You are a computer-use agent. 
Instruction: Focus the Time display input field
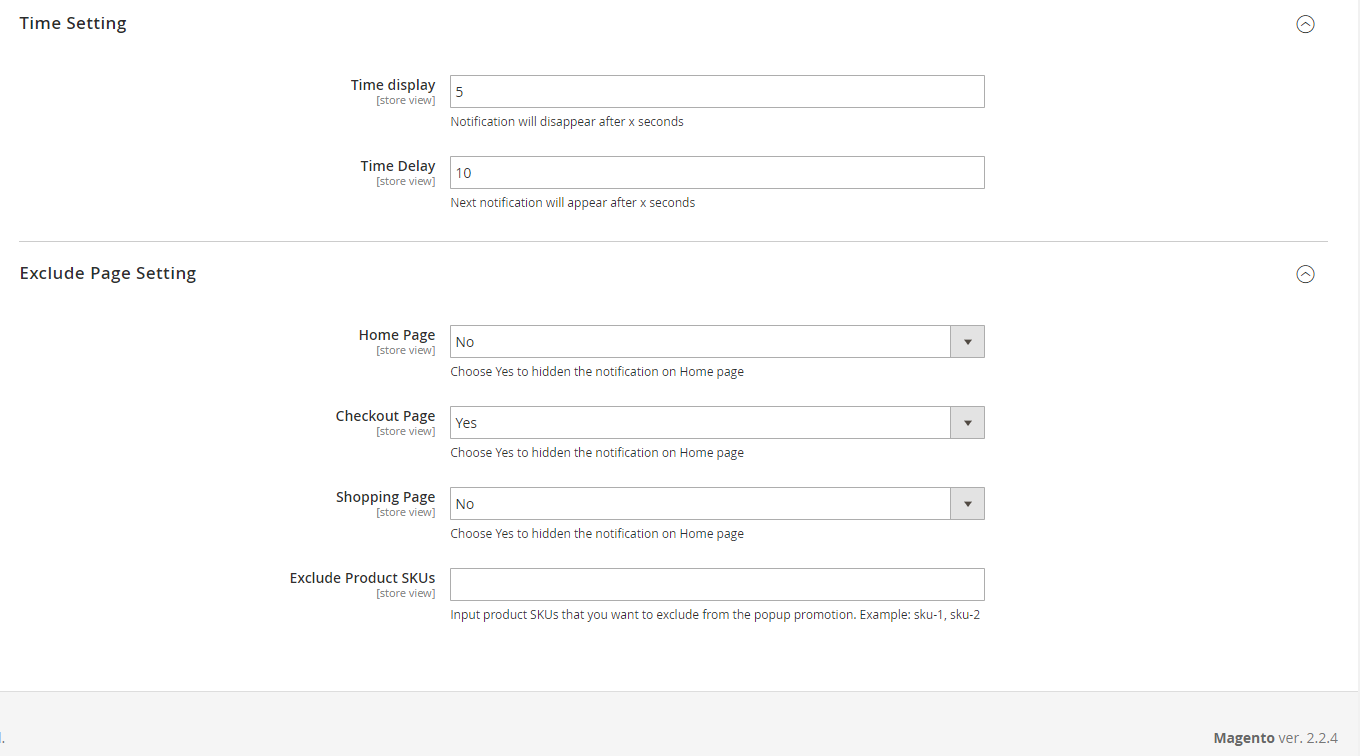717,92
